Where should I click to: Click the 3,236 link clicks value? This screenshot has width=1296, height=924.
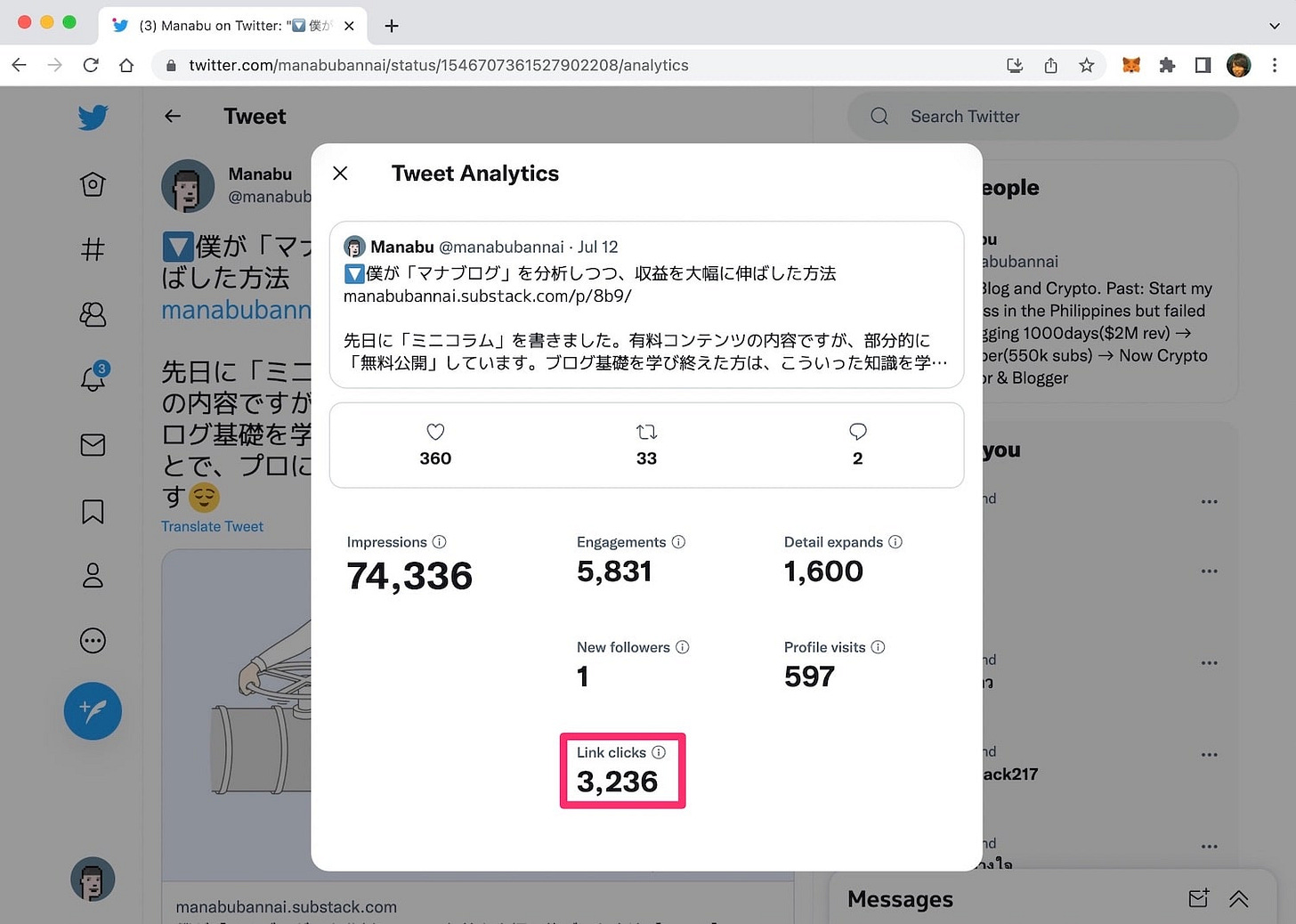[x=617, y=782]
